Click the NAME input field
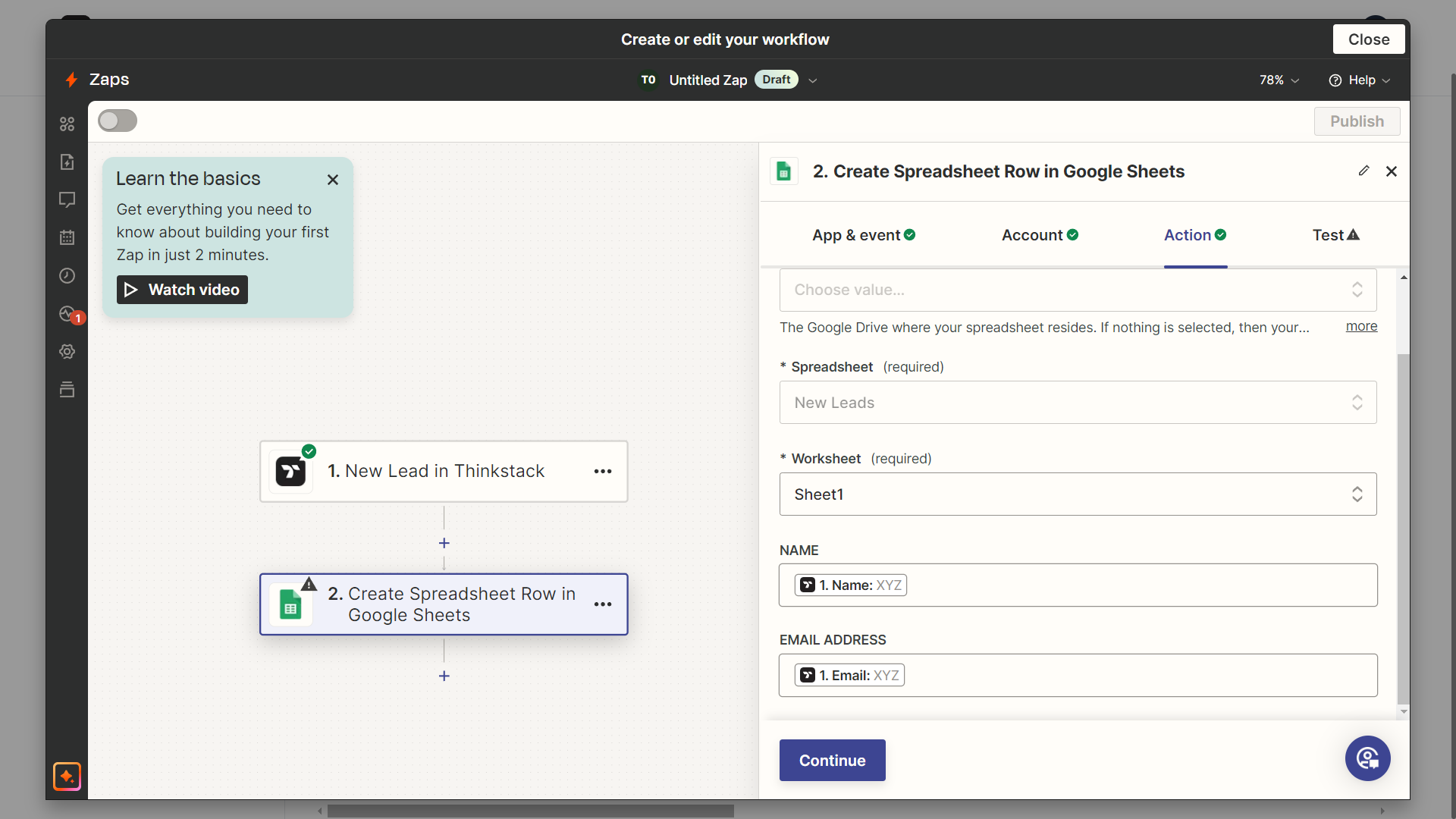 (x=1078, y=585)
